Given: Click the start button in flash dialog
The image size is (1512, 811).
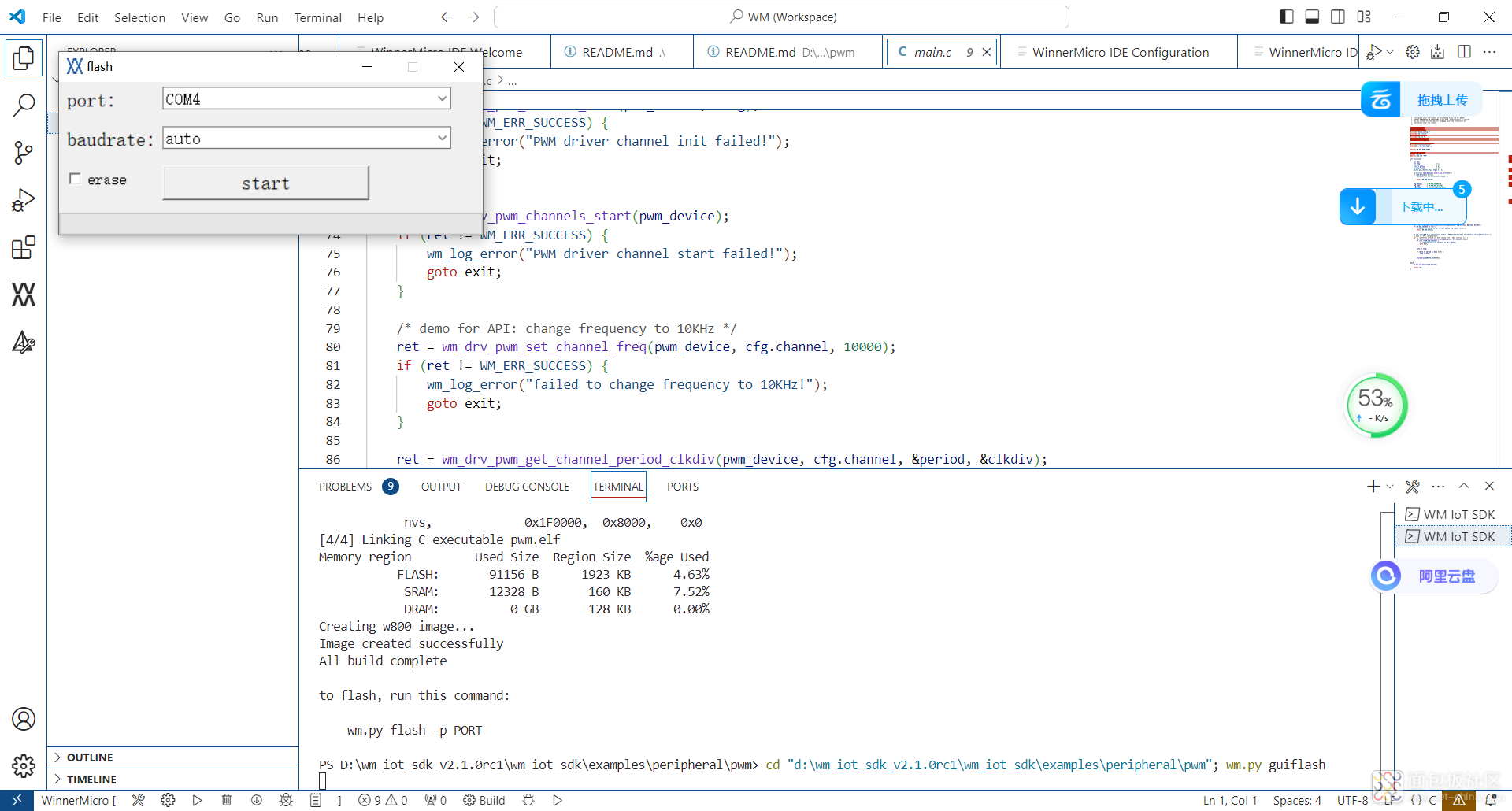Looking at the screenshot, I should point(265,183).
